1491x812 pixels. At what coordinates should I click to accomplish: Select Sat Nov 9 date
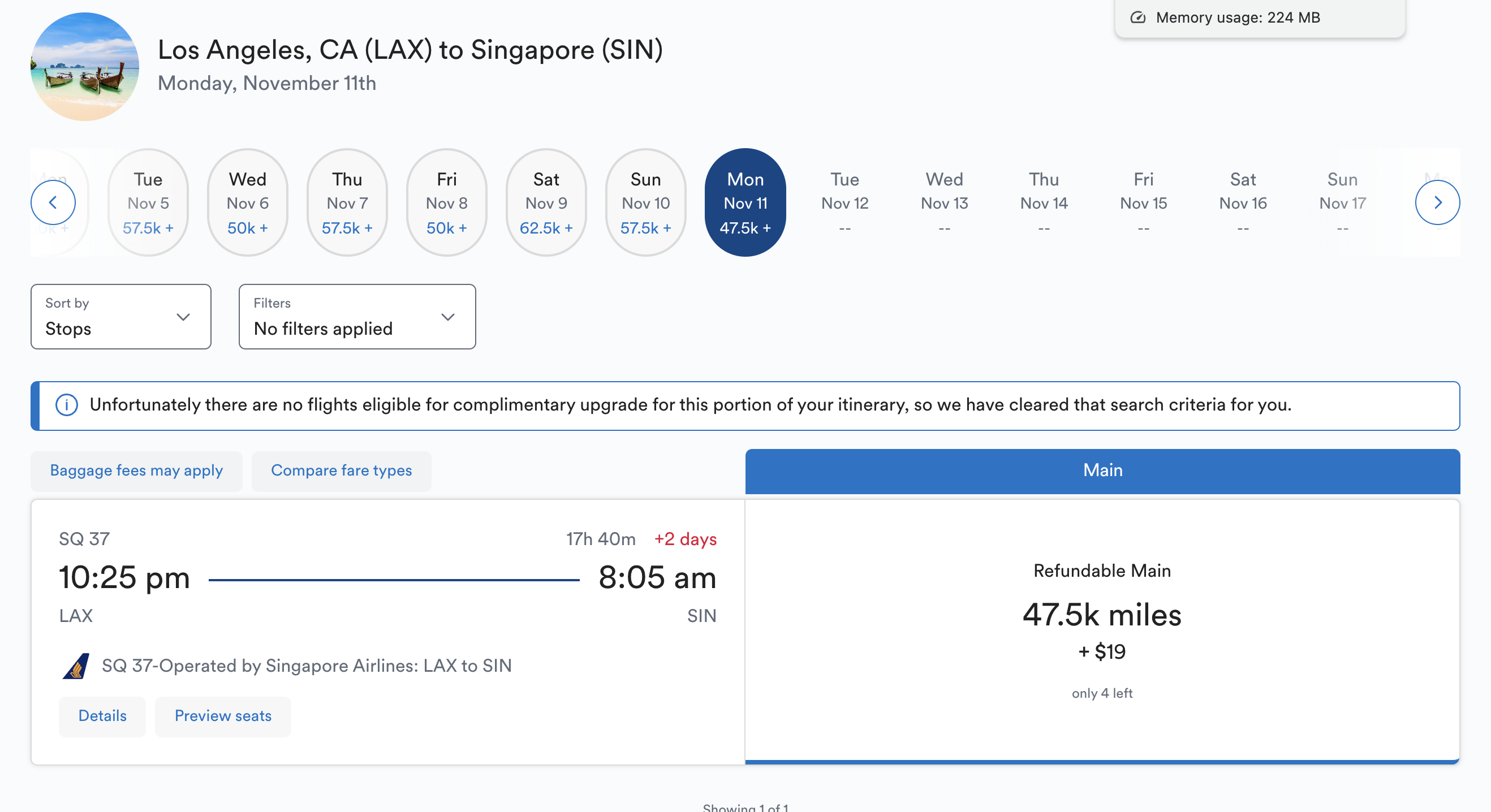pyautogui.click(x=546, y=202)
